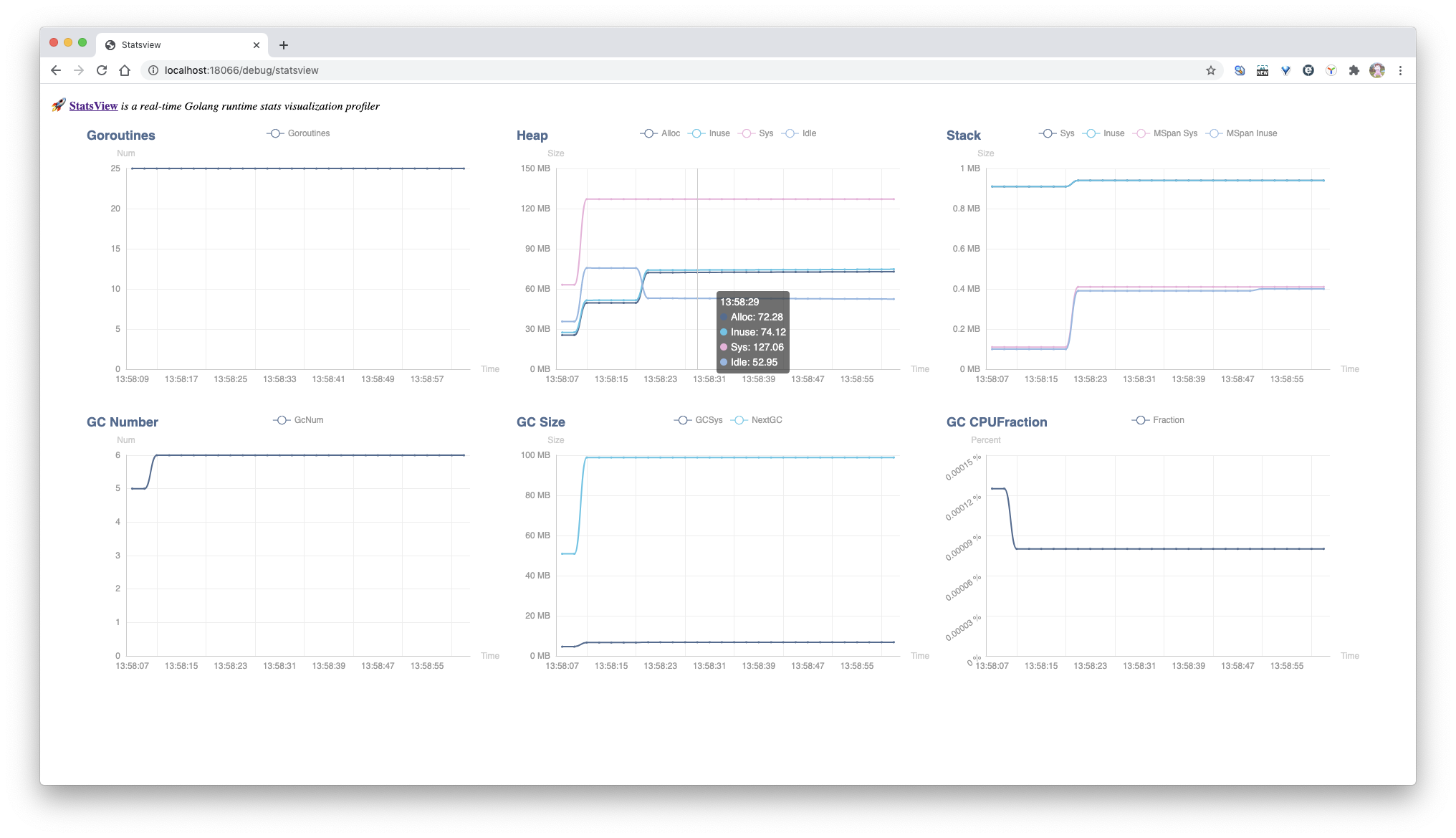Click the dark circular extension icon
The image size is (1456, 838).
click(x=1308, y=70)
